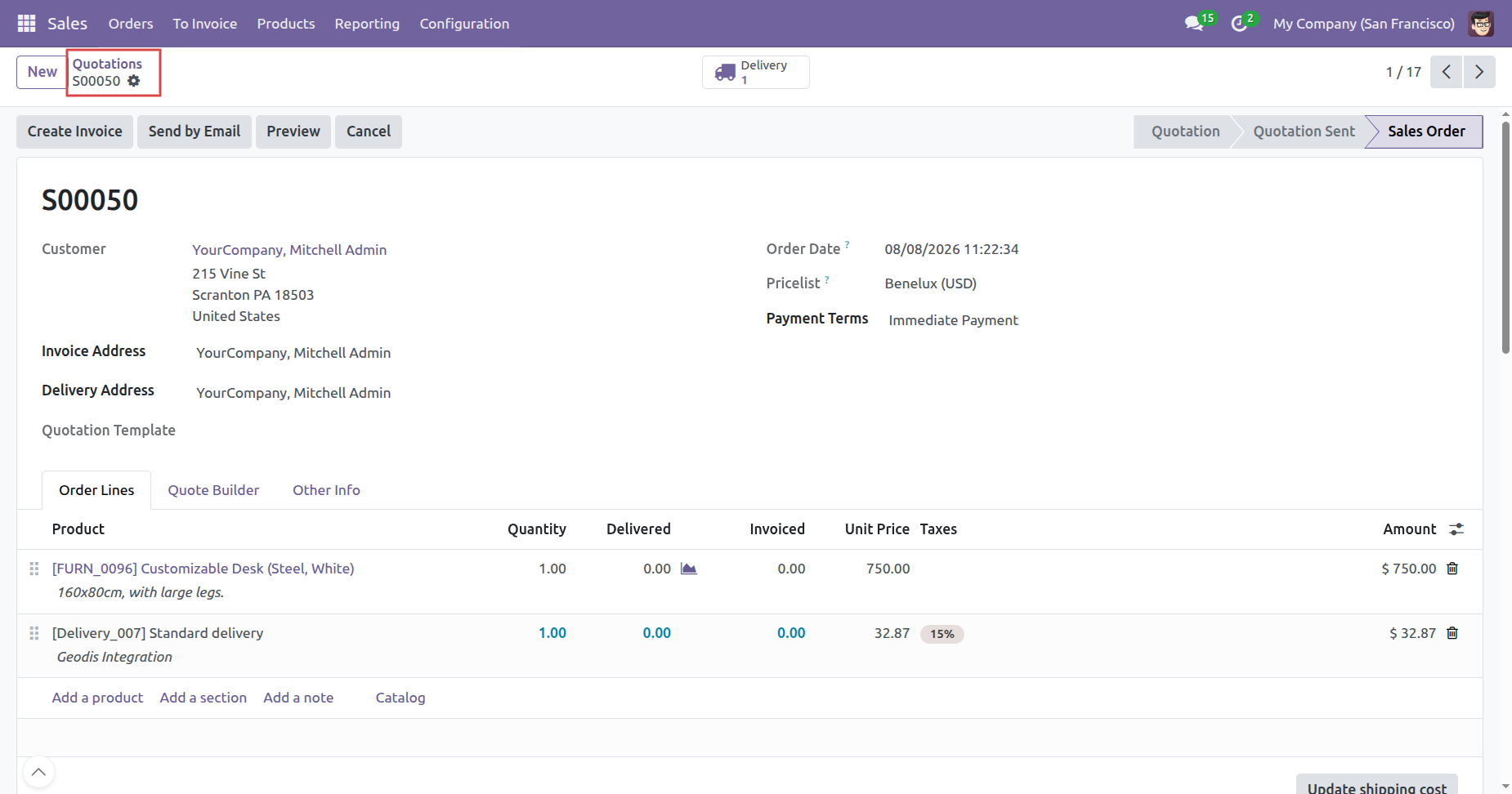Delete the Standard delivery order line
1512x794 pixels.
(x=1452, y=633)
